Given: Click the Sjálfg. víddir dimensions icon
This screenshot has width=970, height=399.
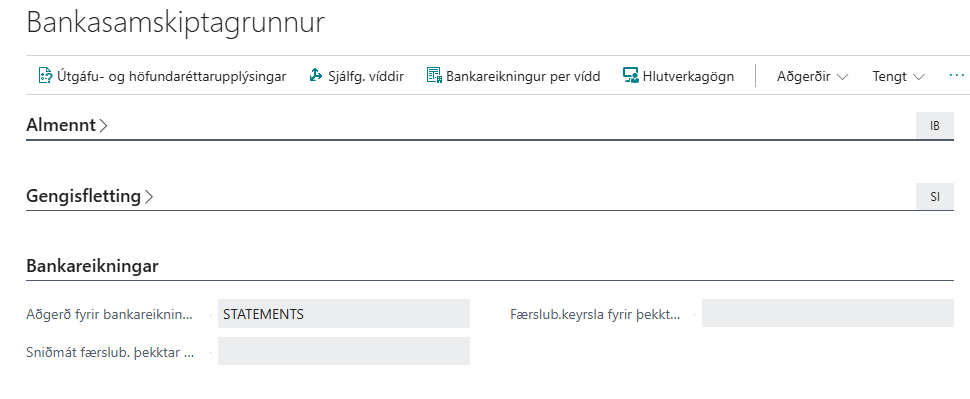Looking at the screenshot, I should pos(316,75).
